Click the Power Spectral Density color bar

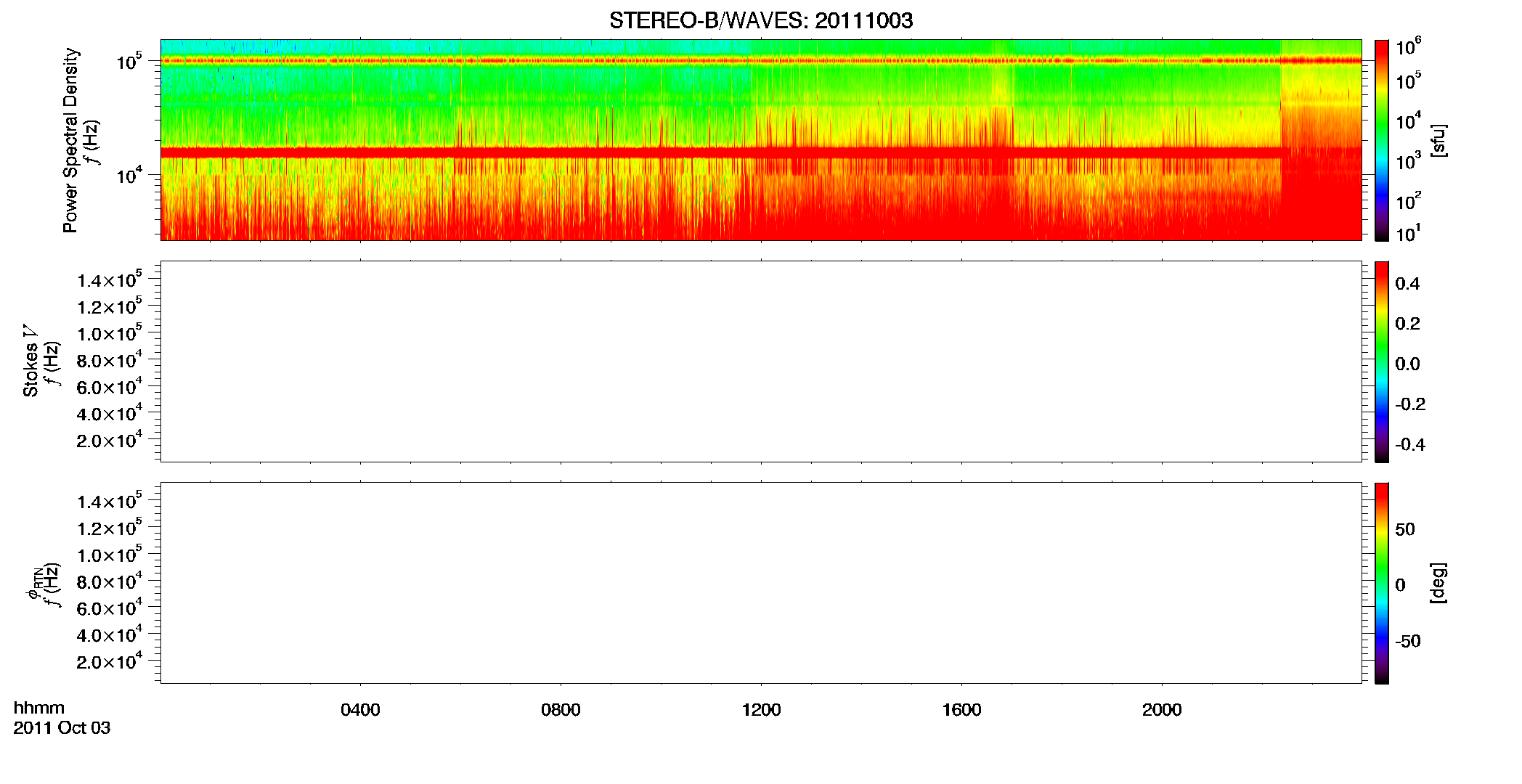[1381, 140]
